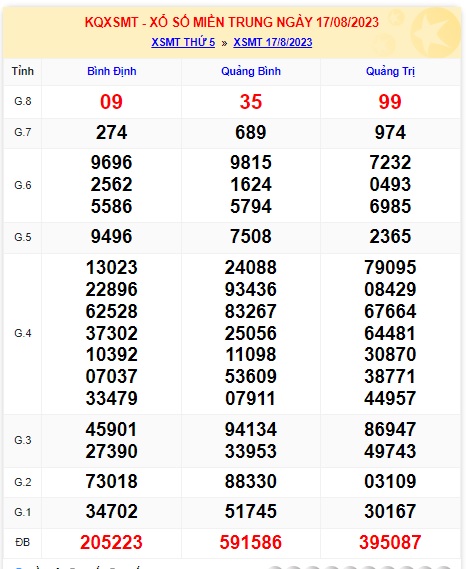Select Quảng Trị G.1 number 30167
The image size is (466, 569).
[390, 512]
